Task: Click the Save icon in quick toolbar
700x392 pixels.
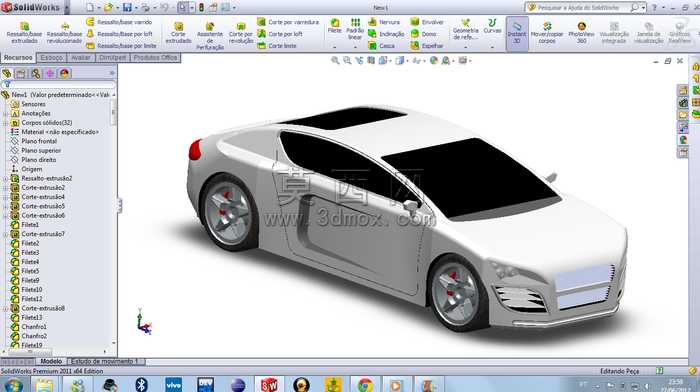Action: [x=127, y=8]
